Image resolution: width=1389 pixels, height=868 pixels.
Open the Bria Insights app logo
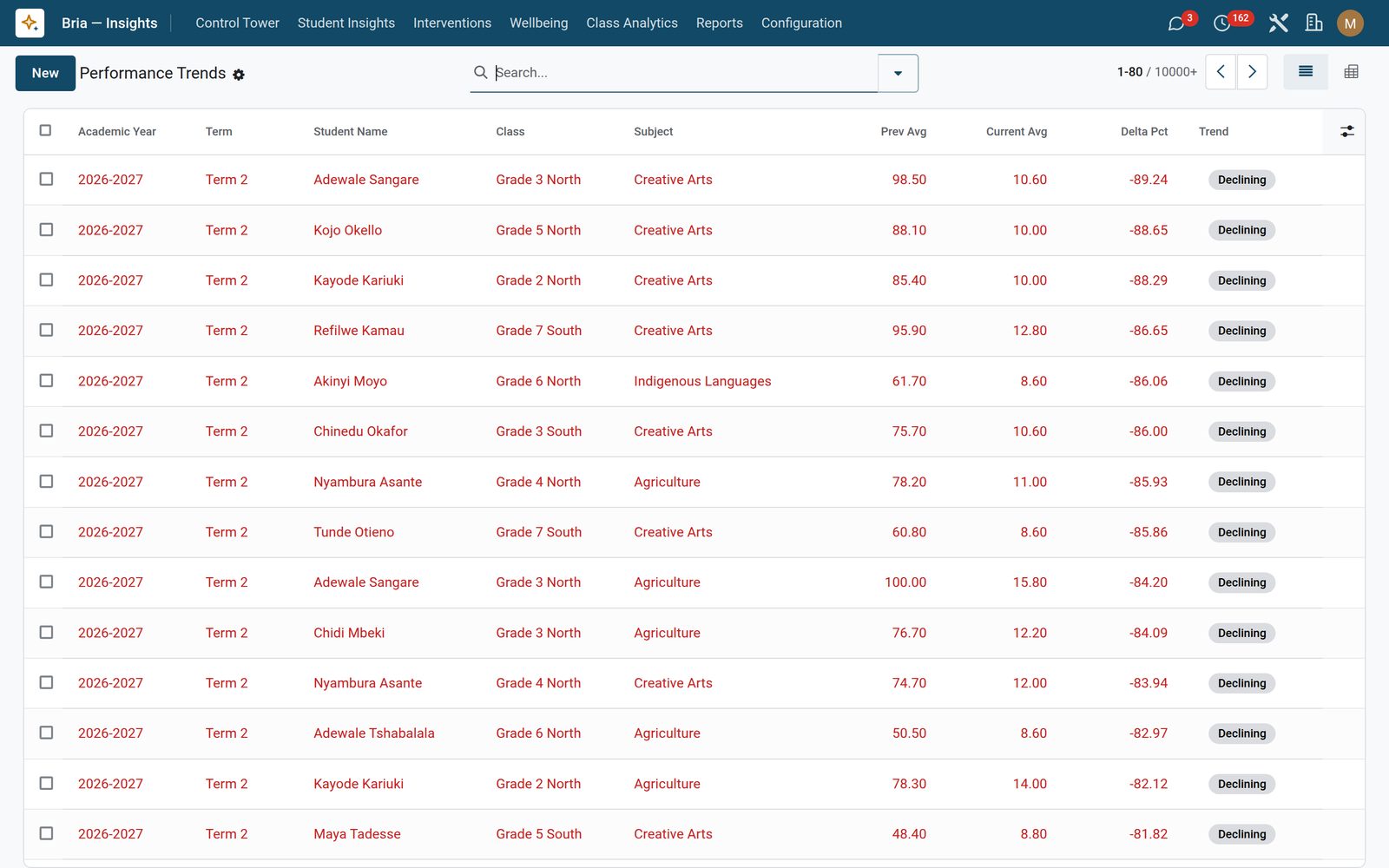[x=30, y=23]
